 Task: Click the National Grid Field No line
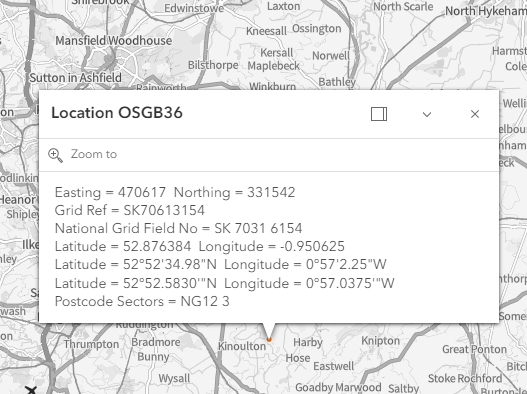[x=178, y=229]
